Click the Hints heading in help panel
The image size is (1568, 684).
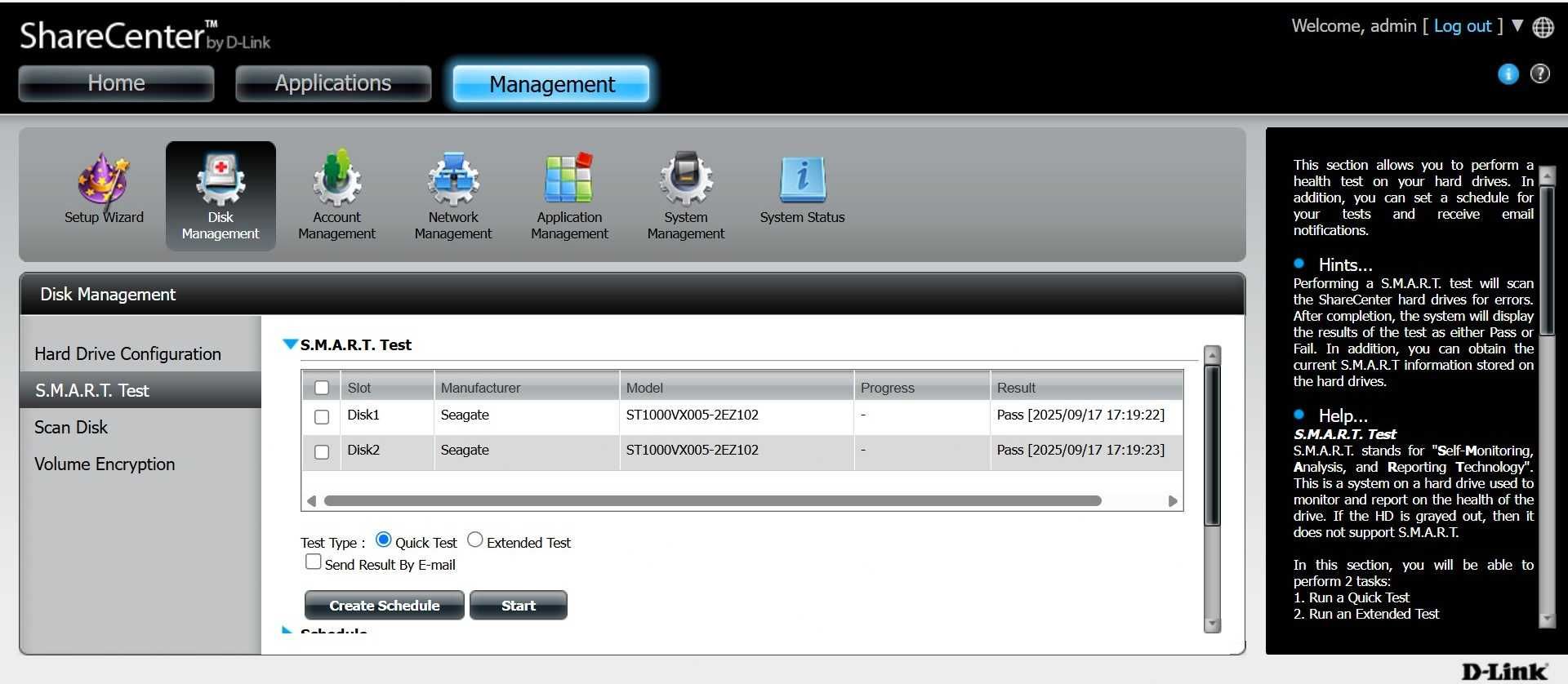point(1345,264)
